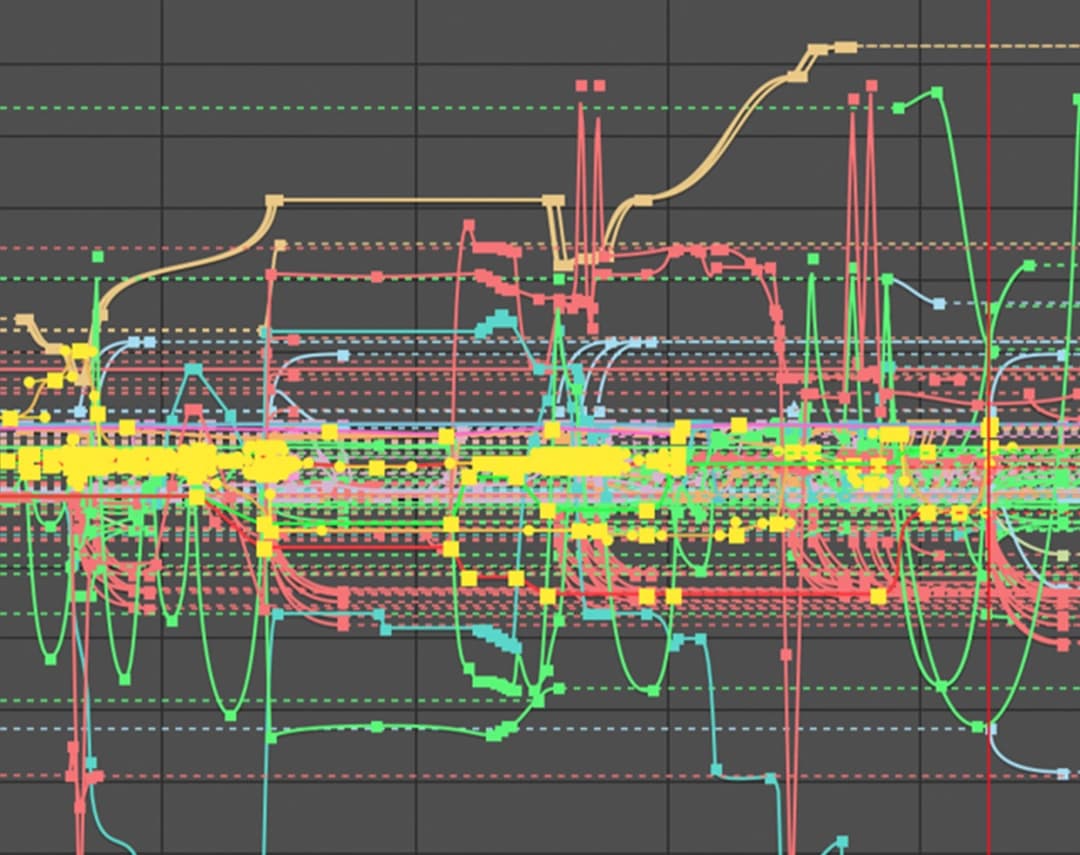Select the light blue keyframe ending the curve before the playhead

[938, 302]
